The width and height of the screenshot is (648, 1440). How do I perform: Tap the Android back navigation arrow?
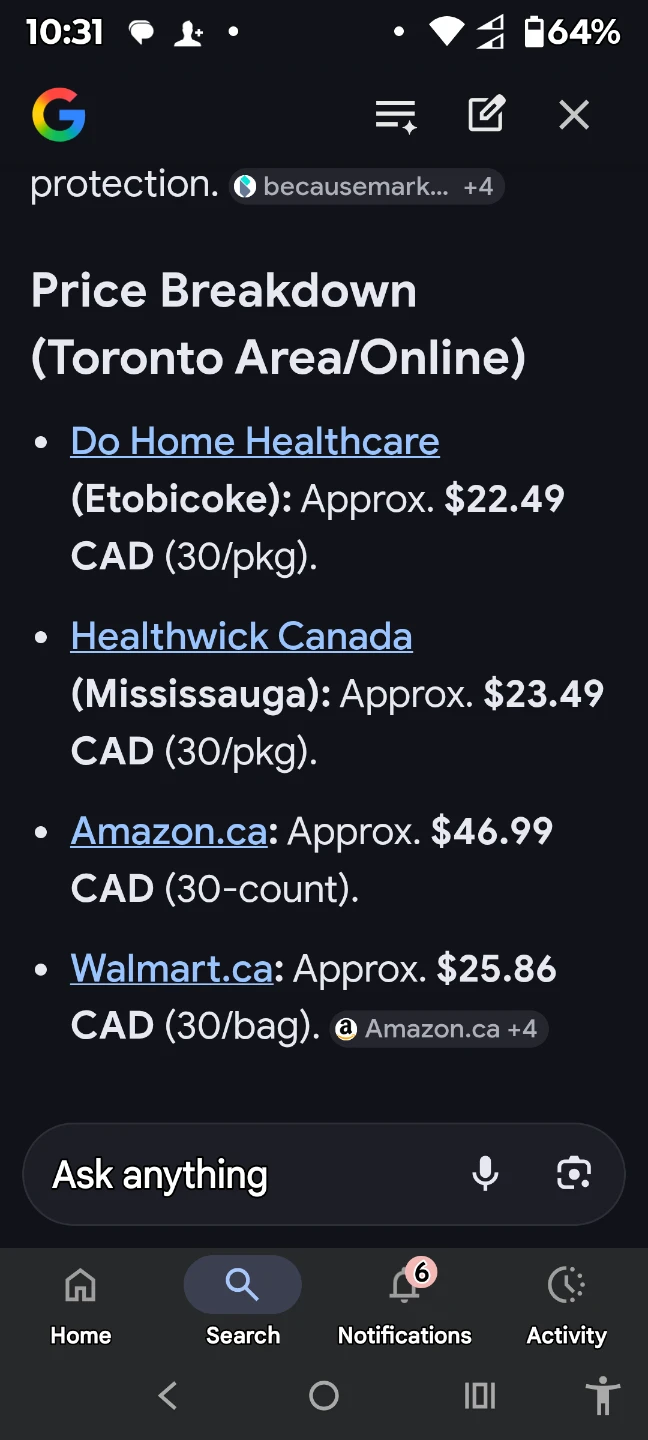[x=168, y=1395]
